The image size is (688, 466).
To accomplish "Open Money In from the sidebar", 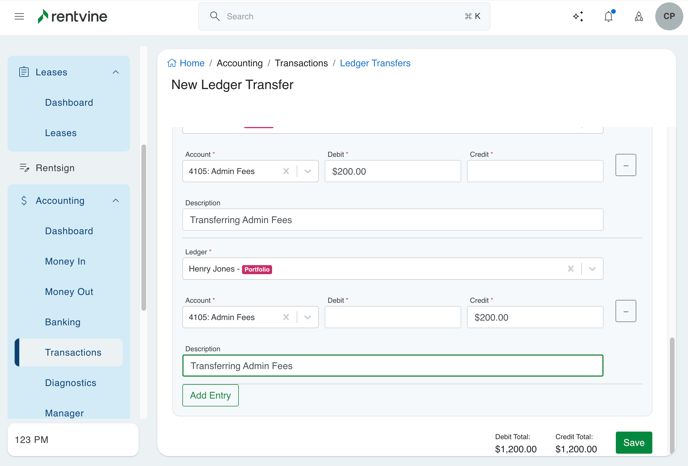I will (x=65, y=261).
